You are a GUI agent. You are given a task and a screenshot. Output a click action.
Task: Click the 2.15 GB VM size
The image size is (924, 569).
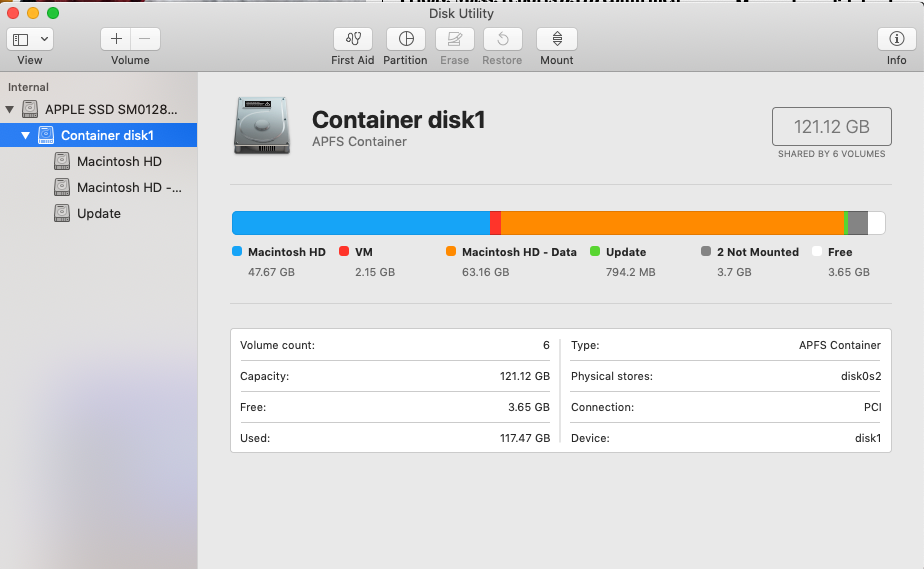pos(375,272)
